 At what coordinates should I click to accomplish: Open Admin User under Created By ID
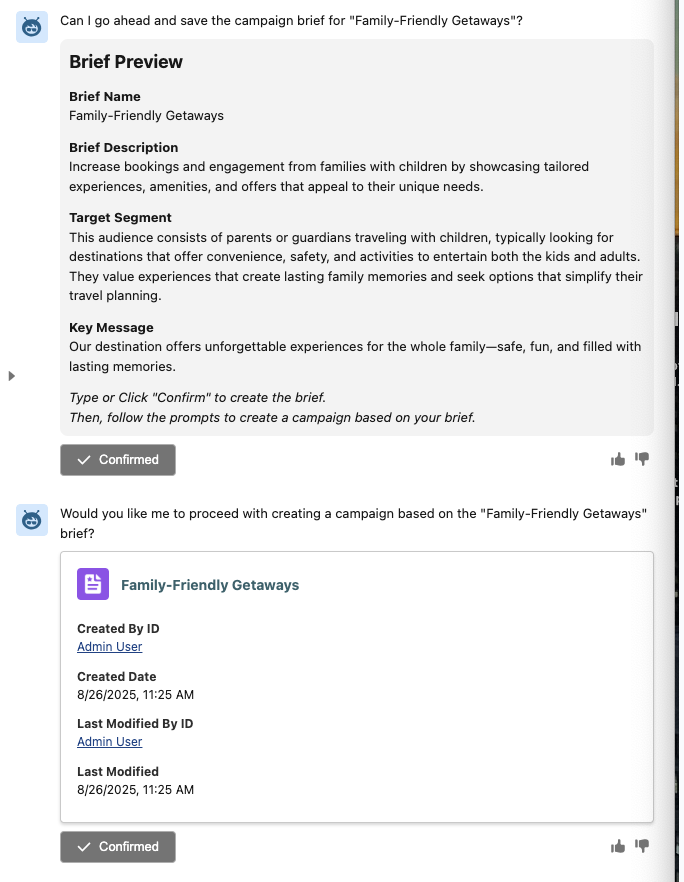109,646
